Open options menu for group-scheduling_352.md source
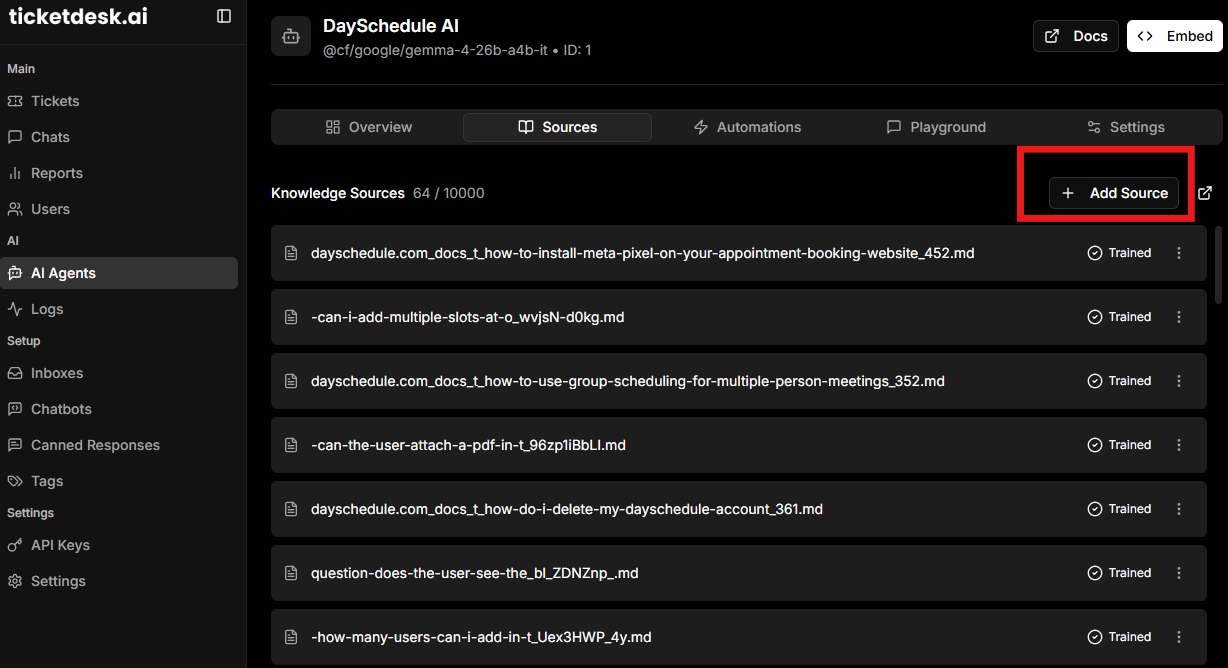Screen dimensions: 1228x668 (x=1179, y=381)
